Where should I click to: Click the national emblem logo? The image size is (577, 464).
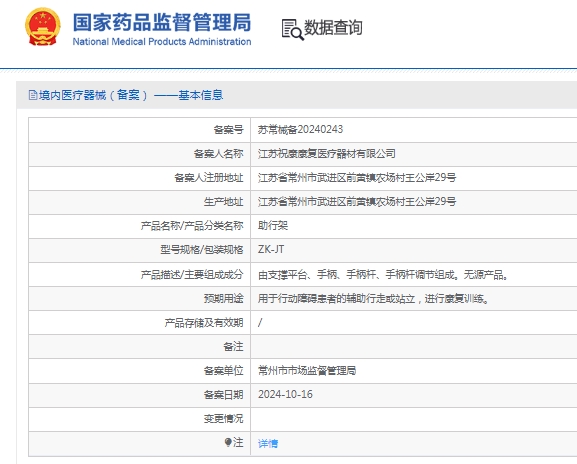coord(43,27)
